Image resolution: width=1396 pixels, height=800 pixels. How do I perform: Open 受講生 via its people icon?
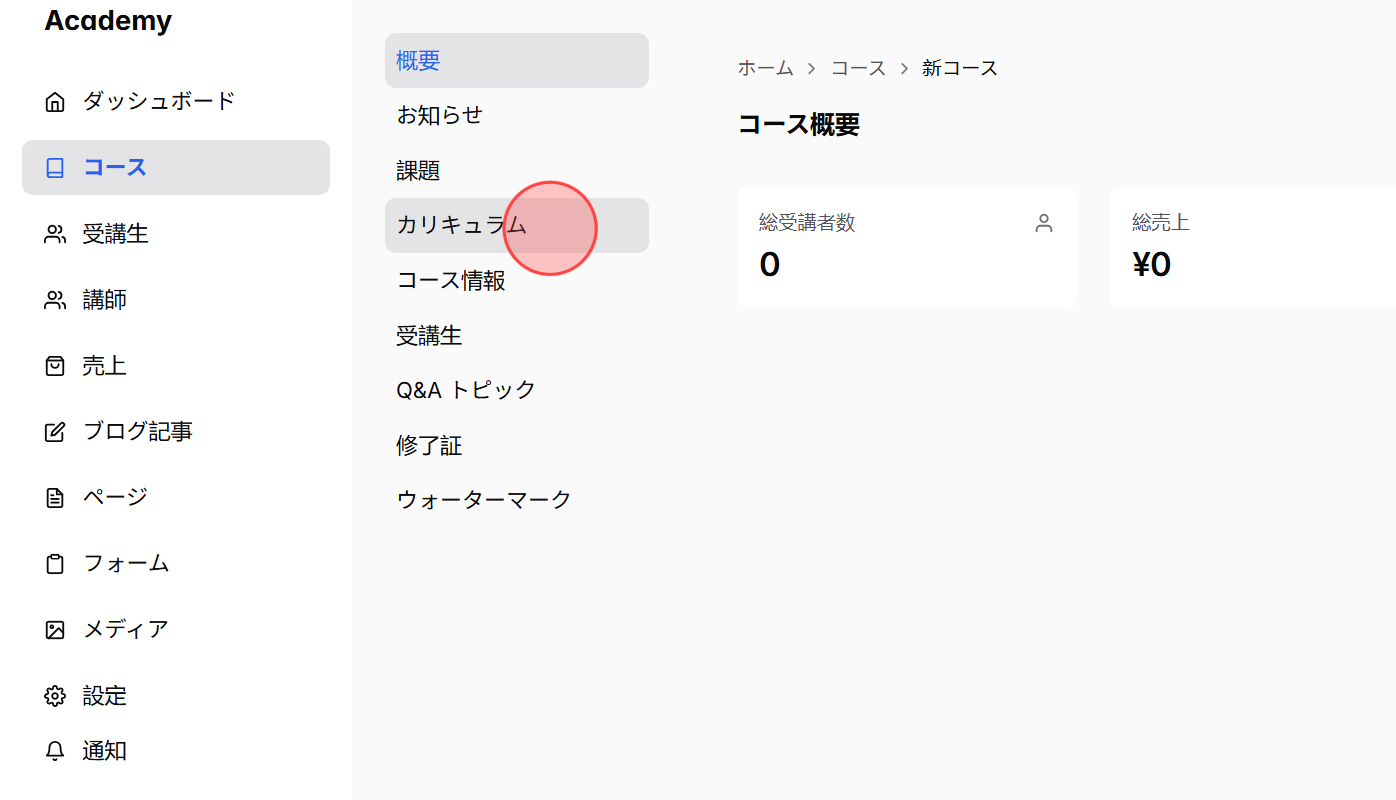click(55, 233)
